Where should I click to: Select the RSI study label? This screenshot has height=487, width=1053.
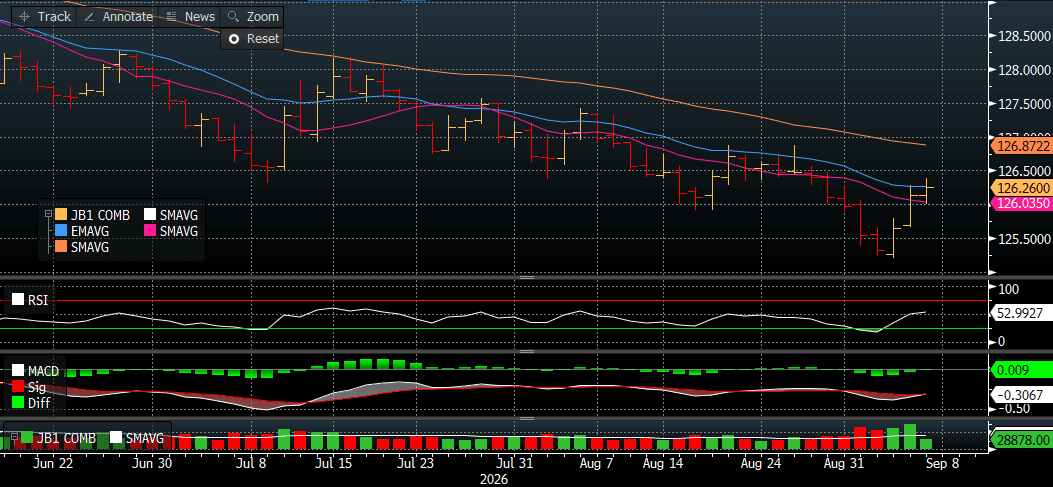pyautogui.click(x=37, y=300)
